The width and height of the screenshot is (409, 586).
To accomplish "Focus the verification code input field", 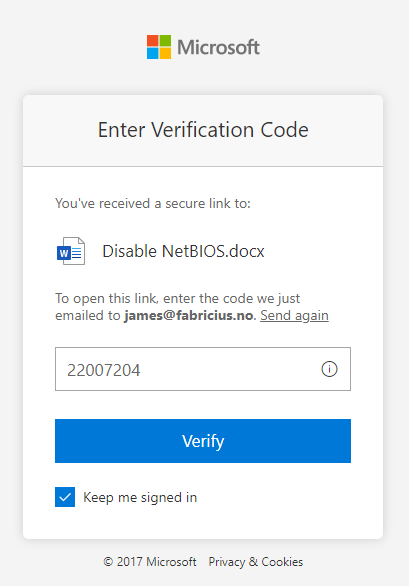I will coord(203,369).
